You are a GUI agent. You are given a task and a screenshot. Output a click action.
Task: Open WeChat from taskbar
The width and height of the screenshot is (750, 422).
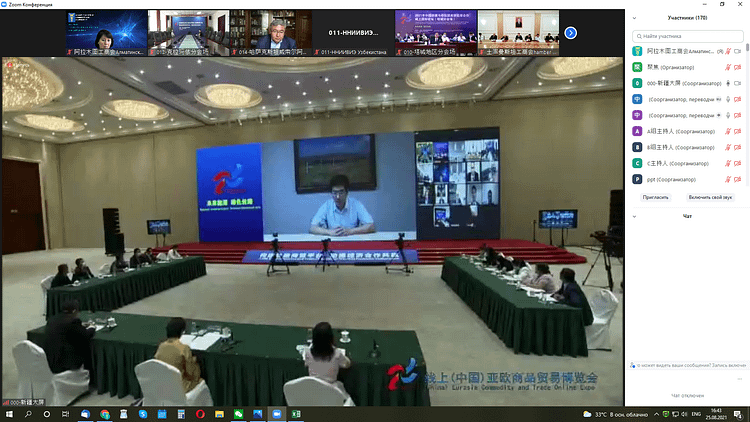point(239,414)
